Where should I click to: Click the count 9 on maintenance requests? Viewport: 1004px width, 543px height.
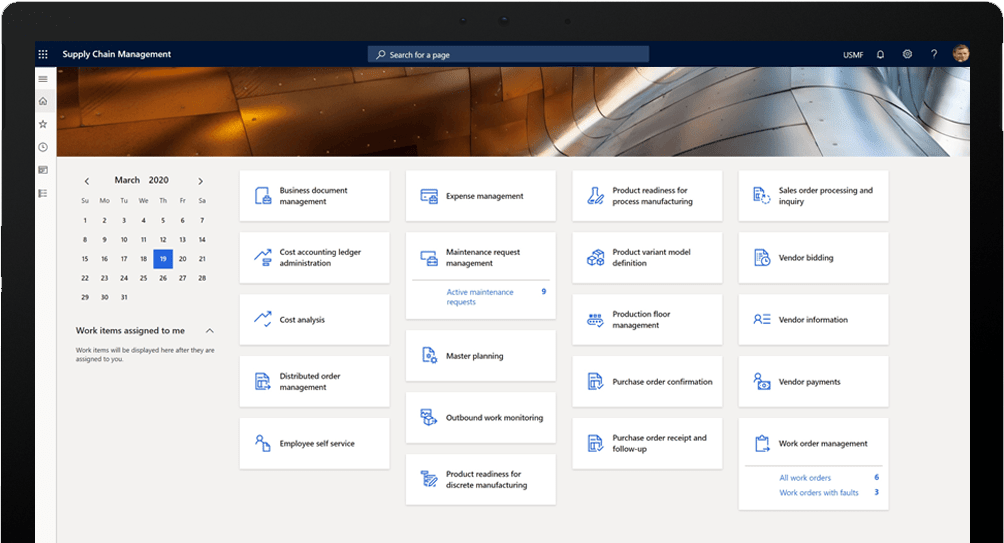[x=544, y=291]
